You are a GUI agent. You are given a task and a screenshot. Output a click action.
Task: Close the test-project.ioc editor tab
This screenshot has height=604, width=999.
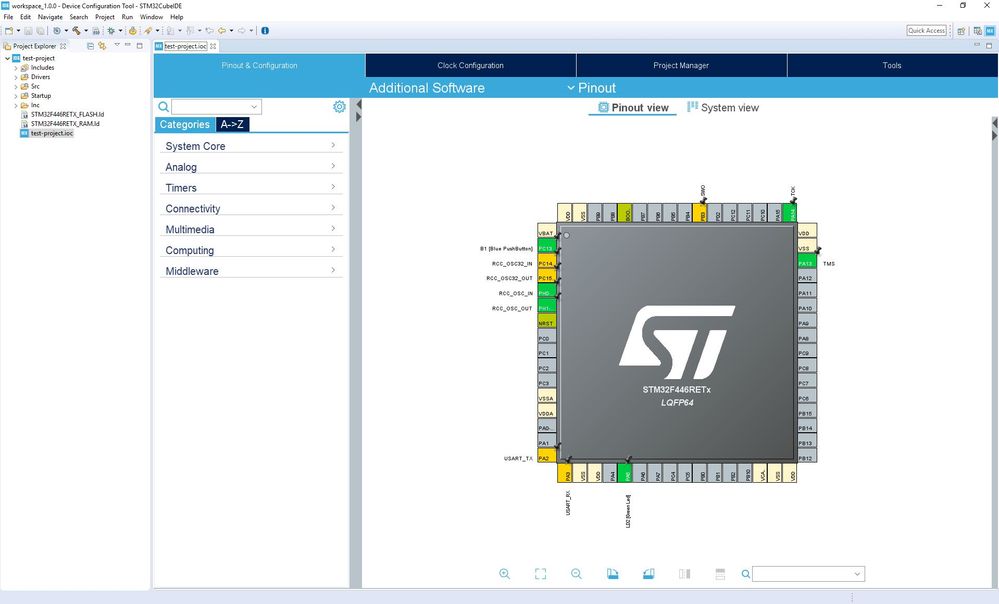[213, 46]
